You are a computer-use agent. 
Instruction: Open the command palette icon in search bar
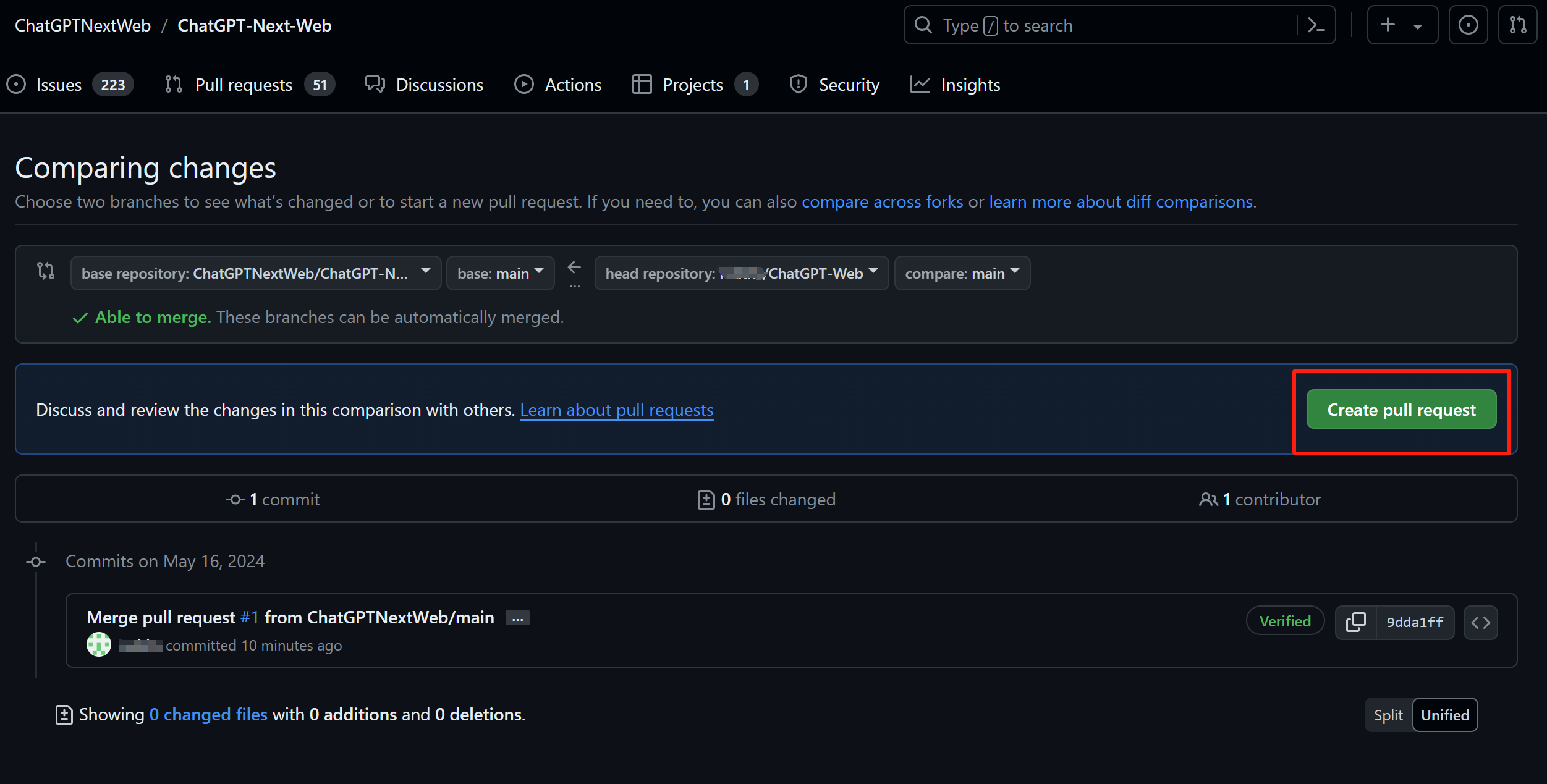(x=1316, y=25)
